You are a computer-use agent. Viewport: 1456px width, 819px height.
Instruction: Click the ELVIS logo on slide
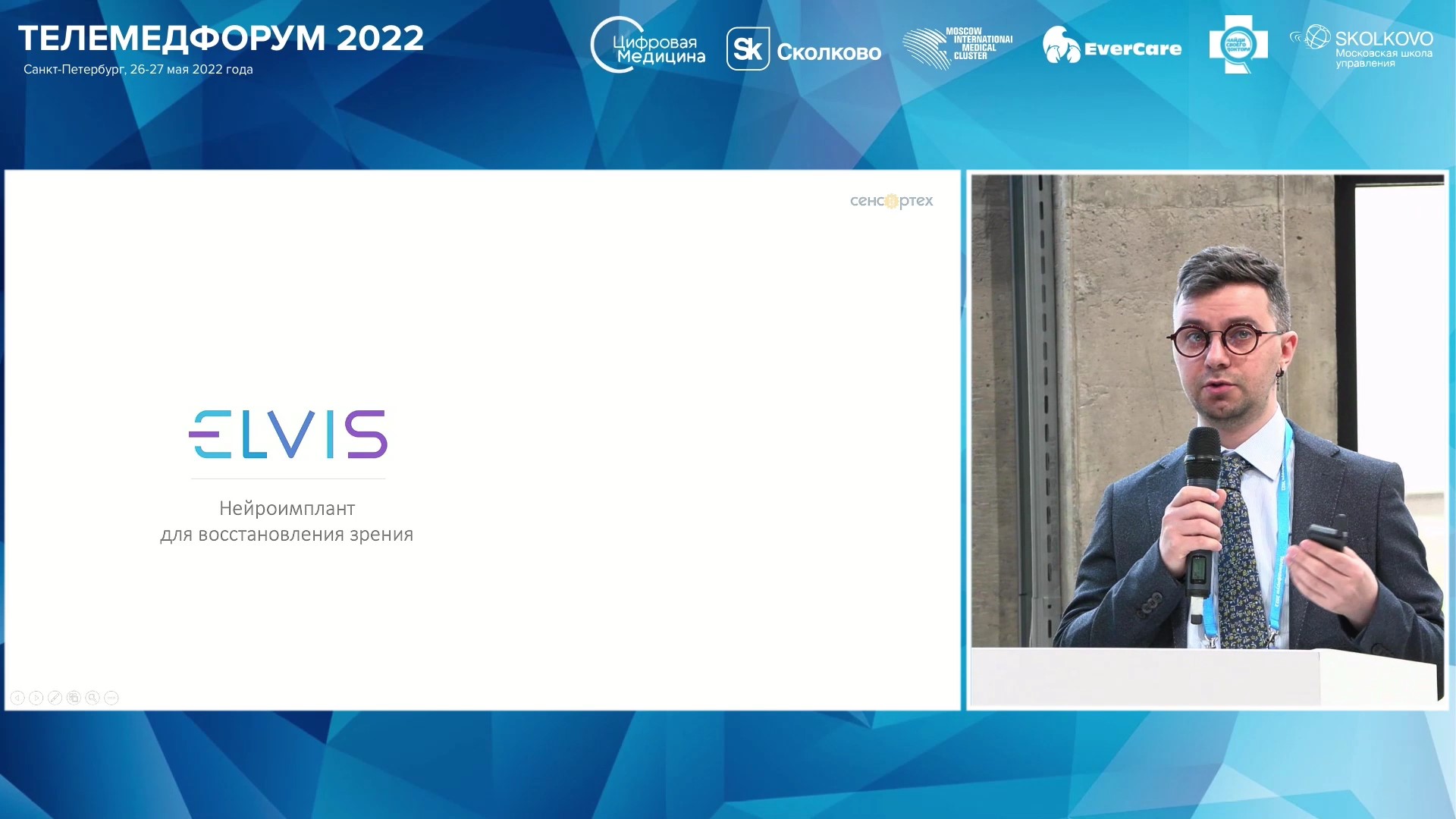(288, 435)
